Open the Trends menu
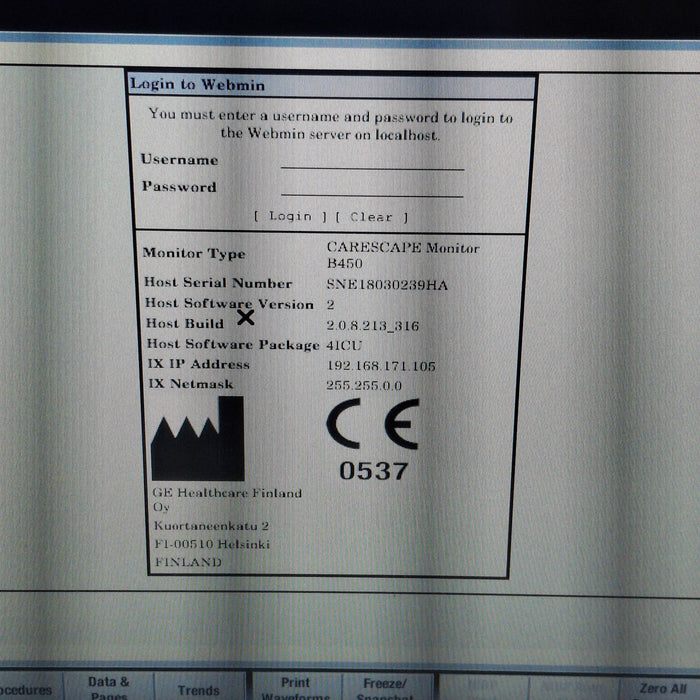 pyautogui.click(x=199, y=690)
